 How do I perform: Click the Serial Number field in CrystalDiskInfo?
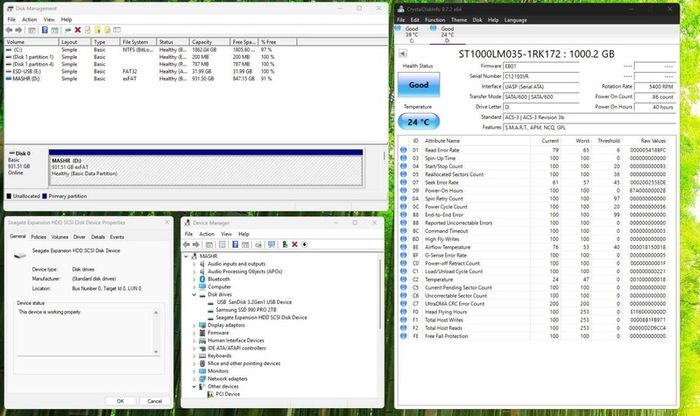541,76
